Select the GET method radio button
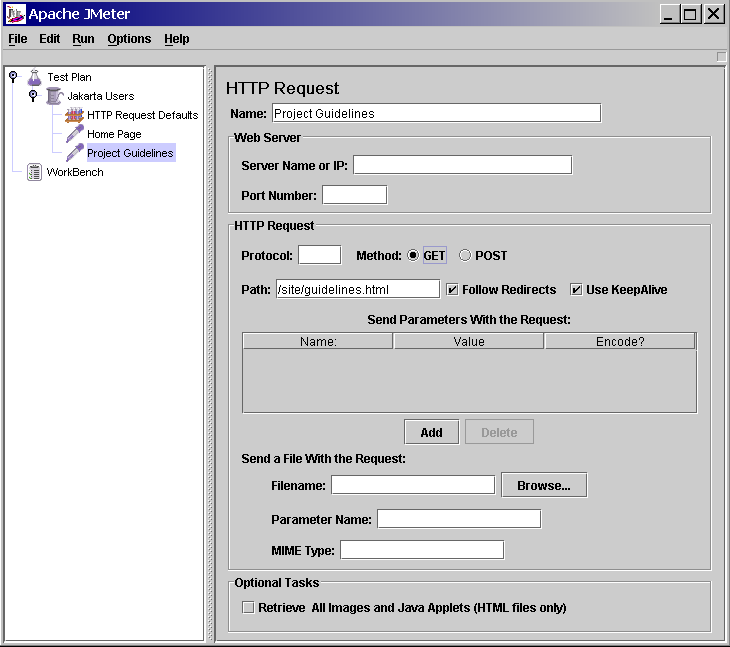This screenshot has height=647, width=730. 412,256
